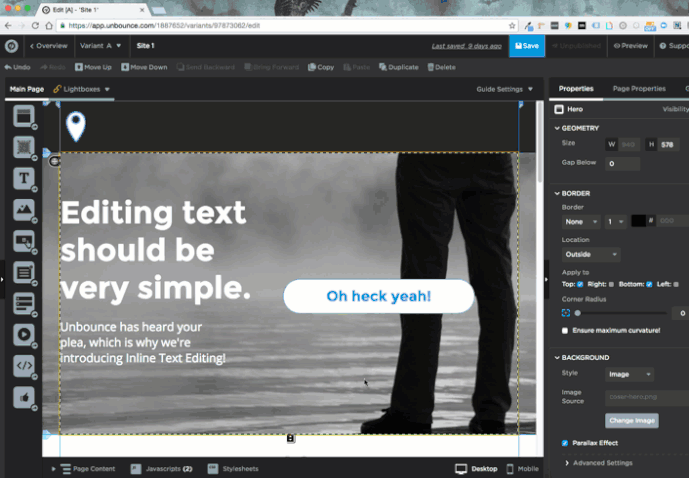
Task: Uncheck the Top border checkbox
Action: pyautogui.click(x=580, y=284)
